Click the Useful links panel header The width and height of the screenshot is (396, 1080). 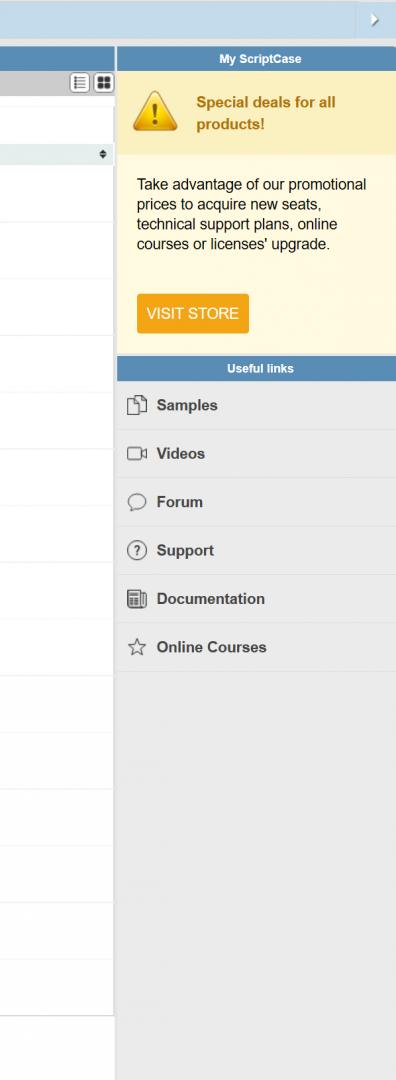click(x=256, y=368)
